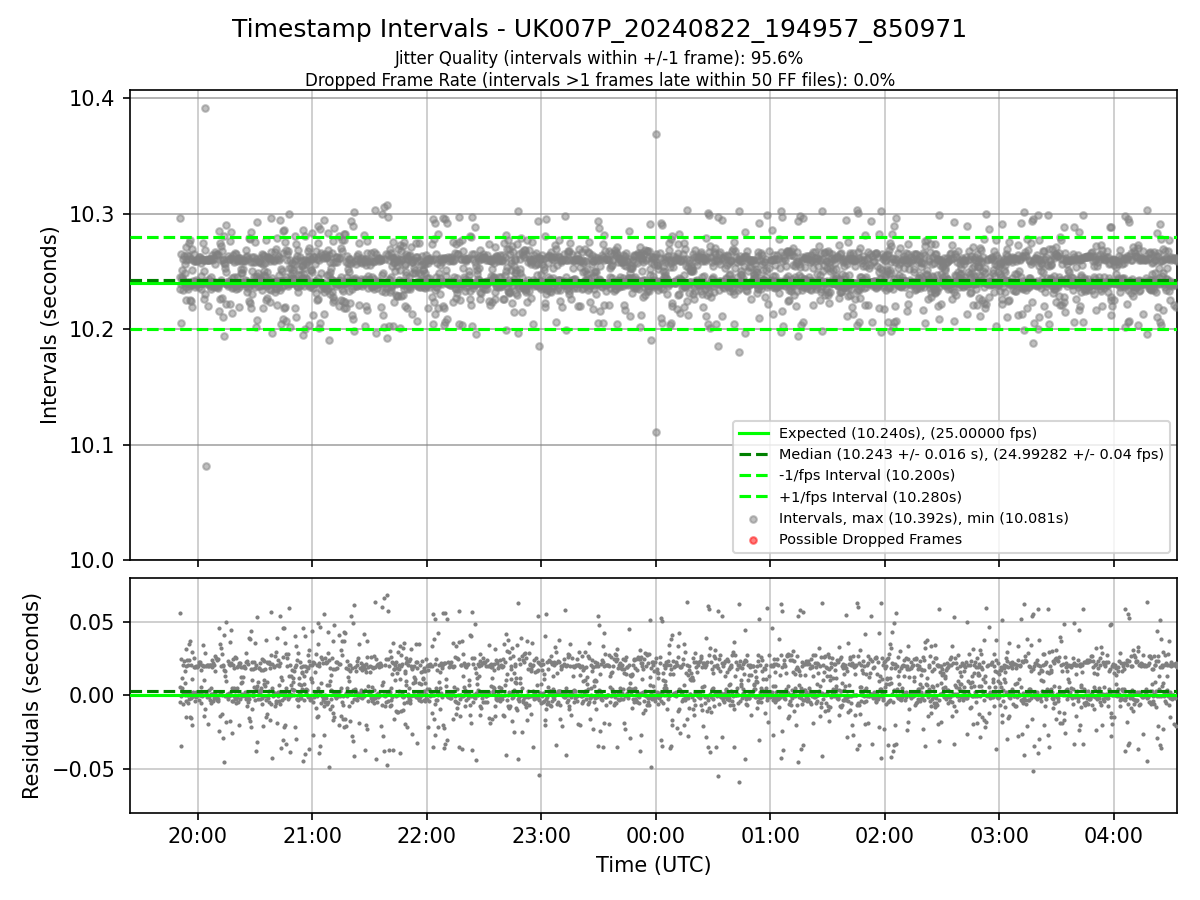1200x900 pixels.
Task: Click the high outlier point at midnight near 10.37
Action: [x=656, y=134]
